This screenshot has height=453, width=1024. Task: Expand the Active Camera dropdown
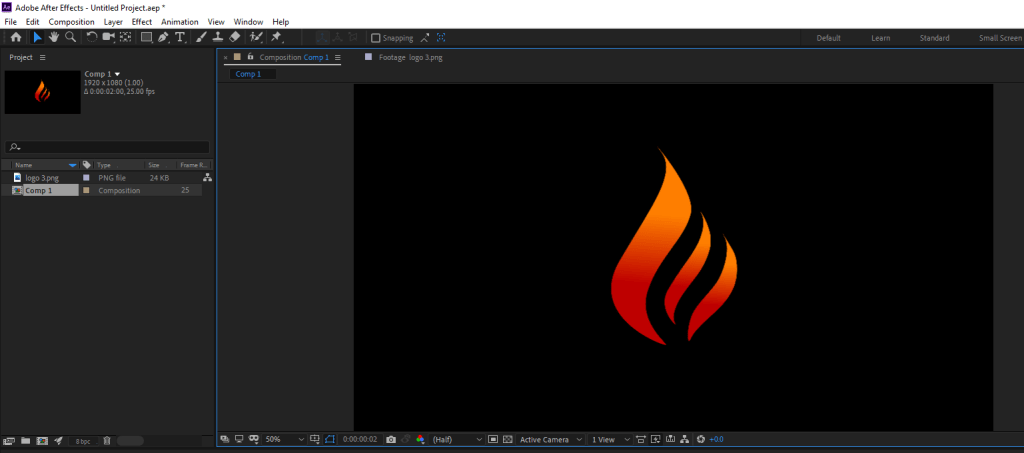[549, 439]
